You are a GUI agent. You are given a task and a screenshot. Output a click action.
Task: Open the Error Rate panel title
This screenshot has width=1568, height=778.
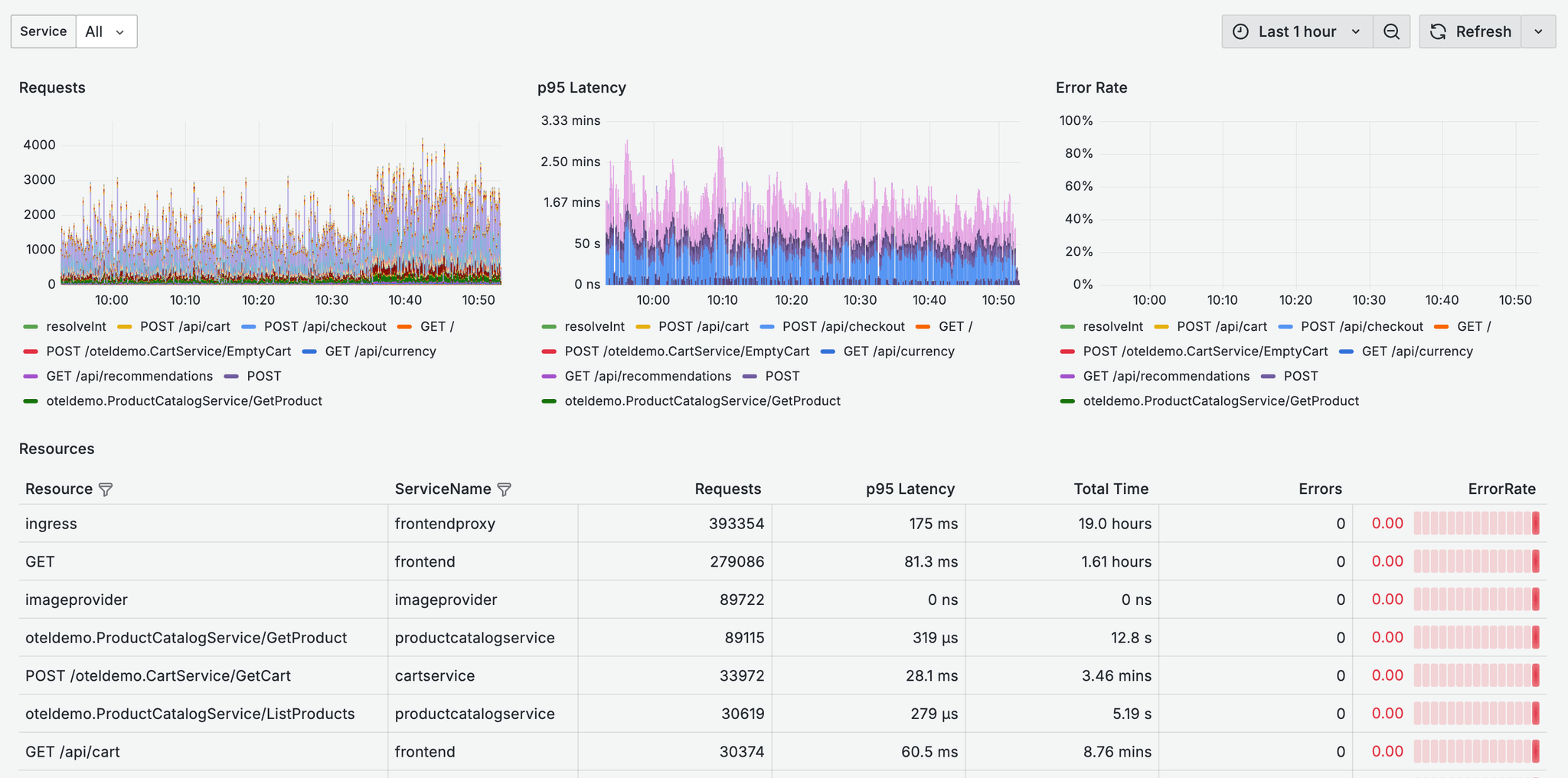1091,87
